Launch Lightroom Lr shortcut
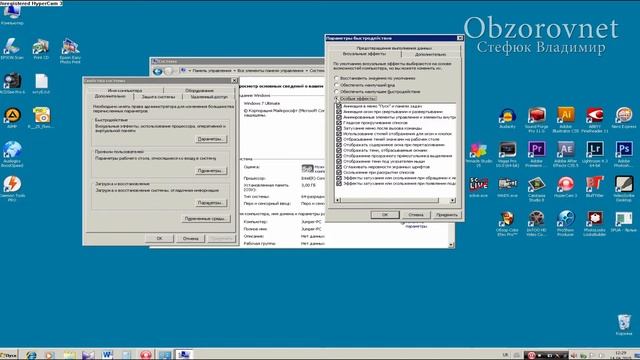Screen dimensions: 640x360 coord(595,154)
